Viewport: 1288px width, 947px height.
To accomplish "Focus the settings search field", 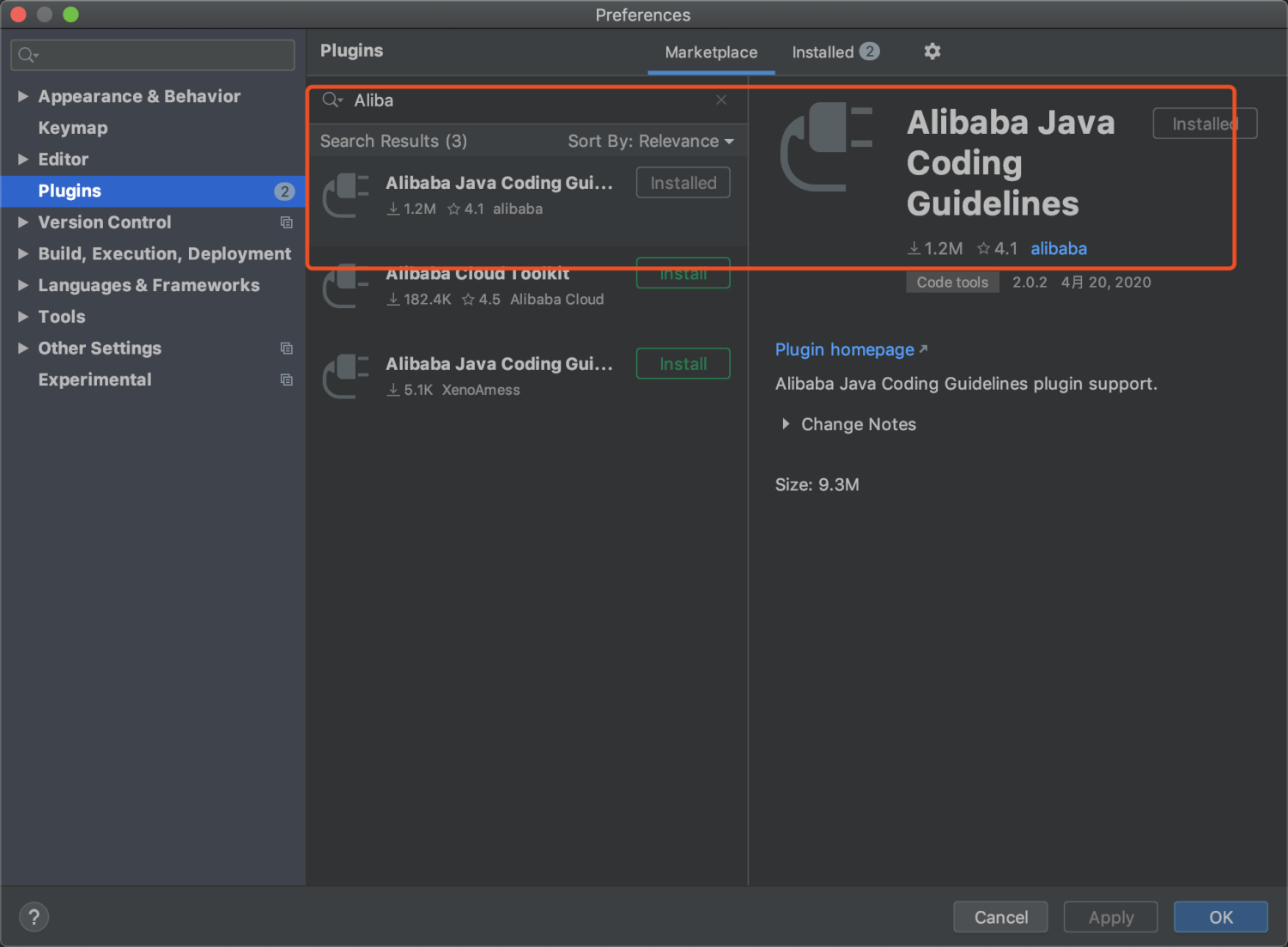I will (153, 55).
